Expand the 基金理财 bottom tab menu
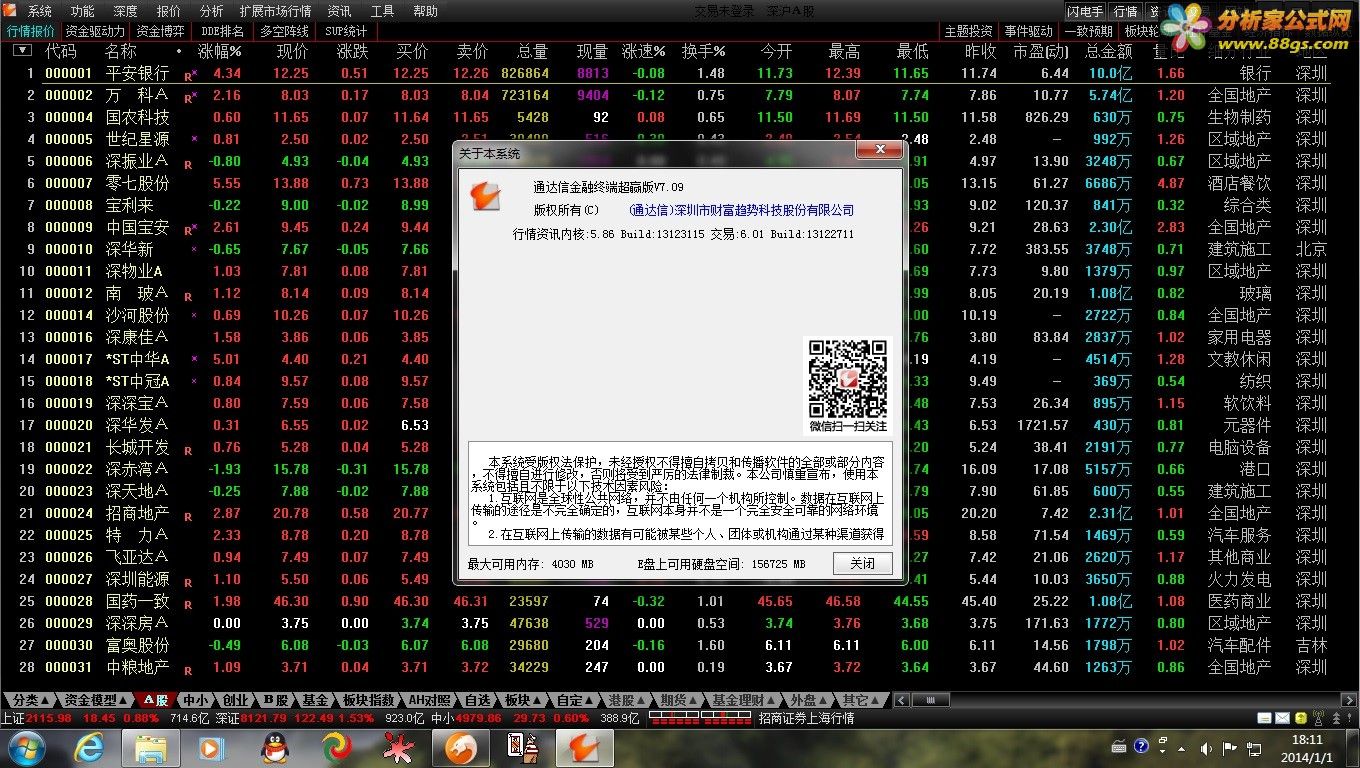 [x=744, y=700]
